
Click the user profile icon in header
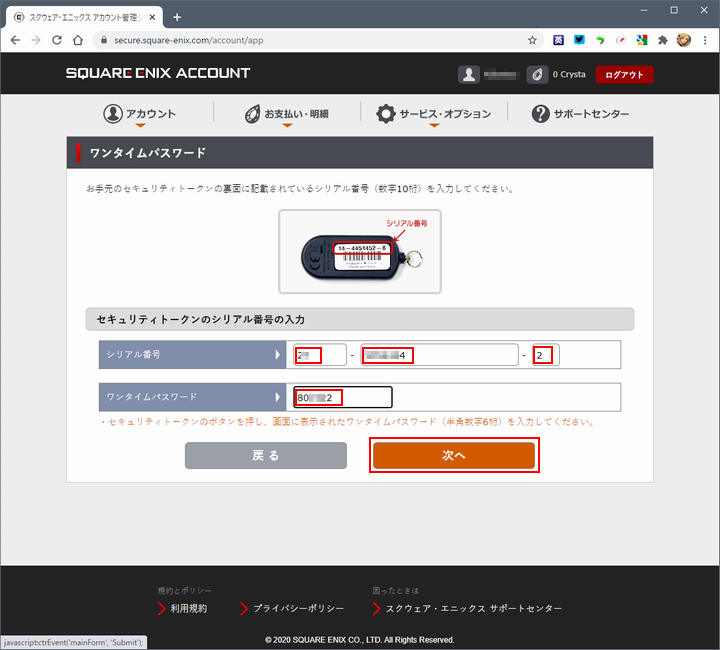469,74
